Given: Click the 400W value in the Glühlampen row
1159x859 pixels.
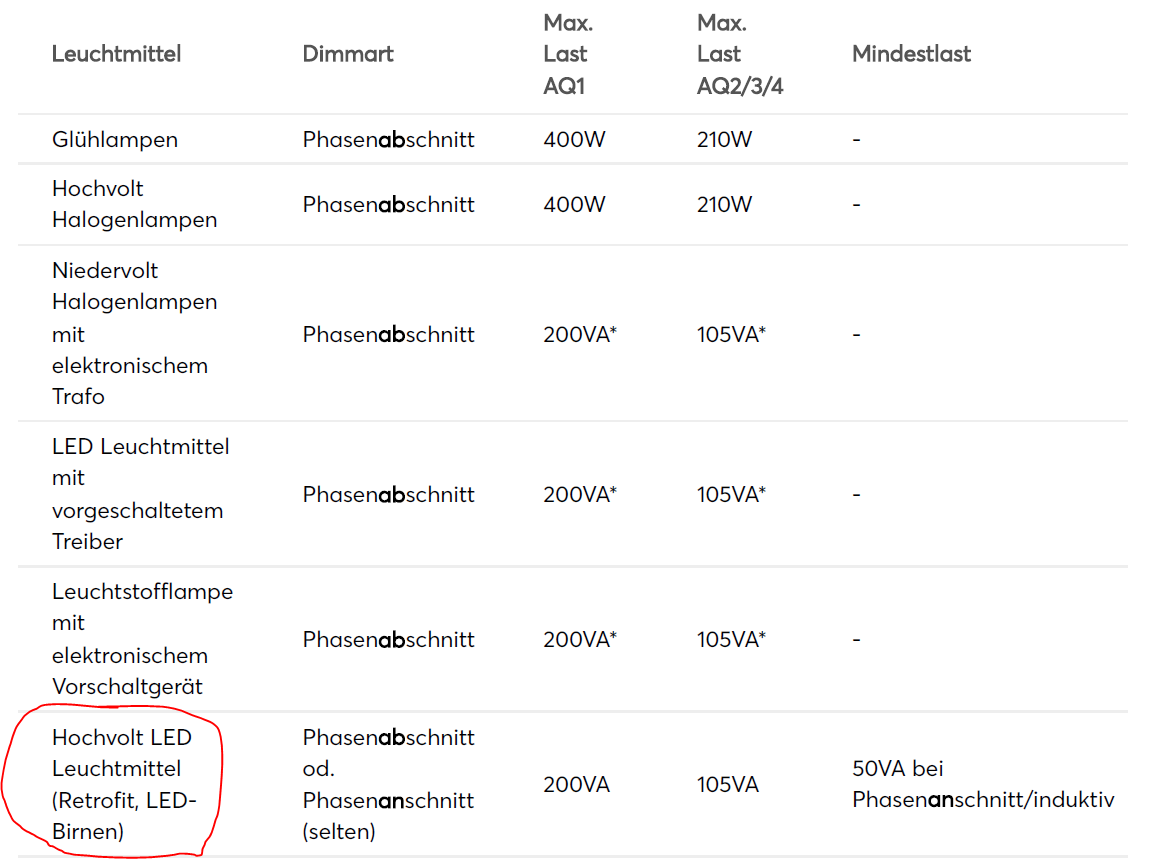Looking at the screenshot, I should pyautogui.click(x=574, y=140).
